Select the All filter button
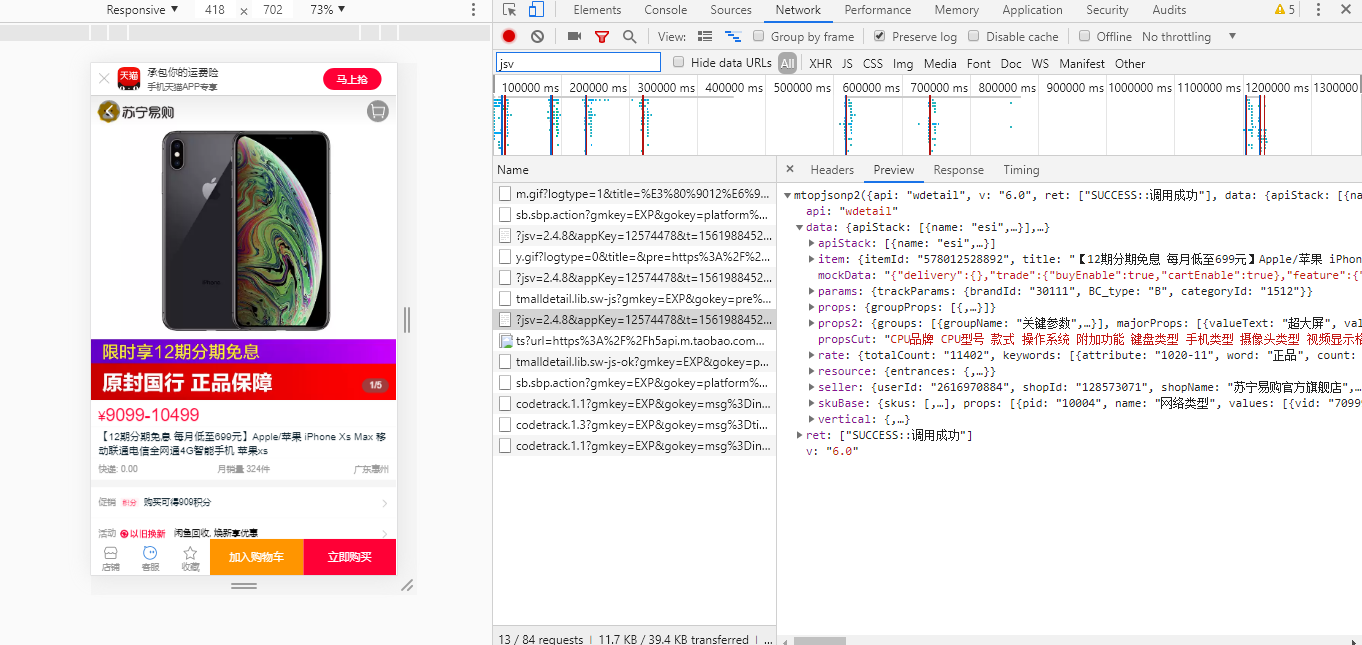This screenshot has width=1362, height=645. pos(788,63)
